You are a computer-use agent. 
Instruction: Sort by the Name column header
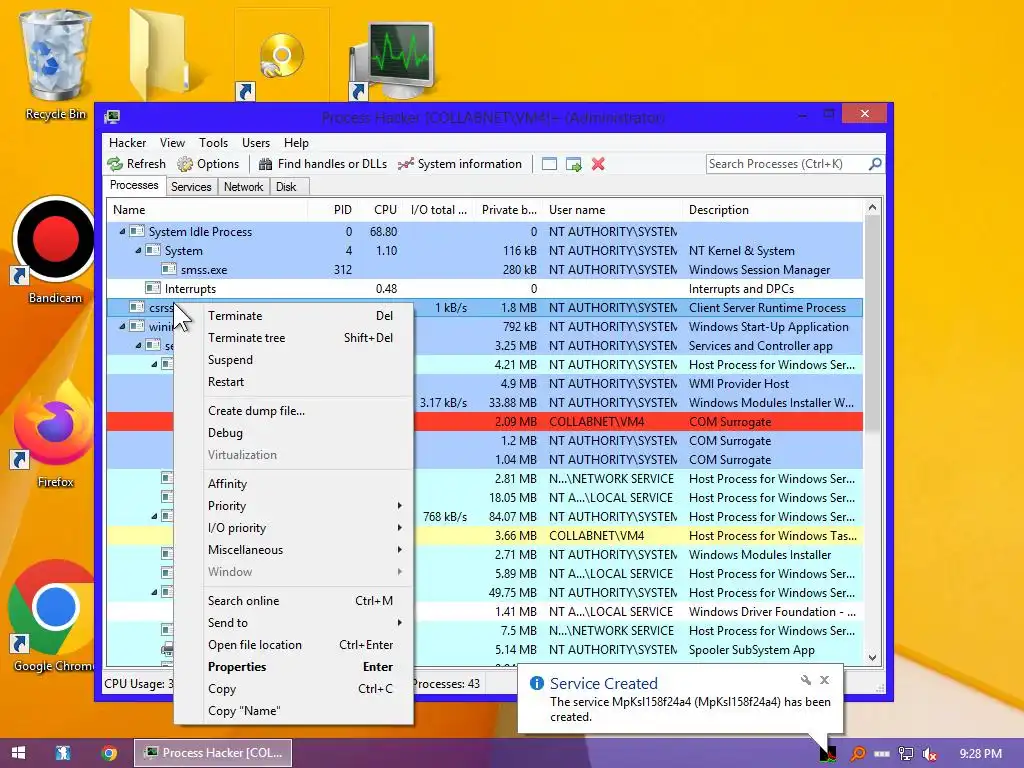point(206,210)
